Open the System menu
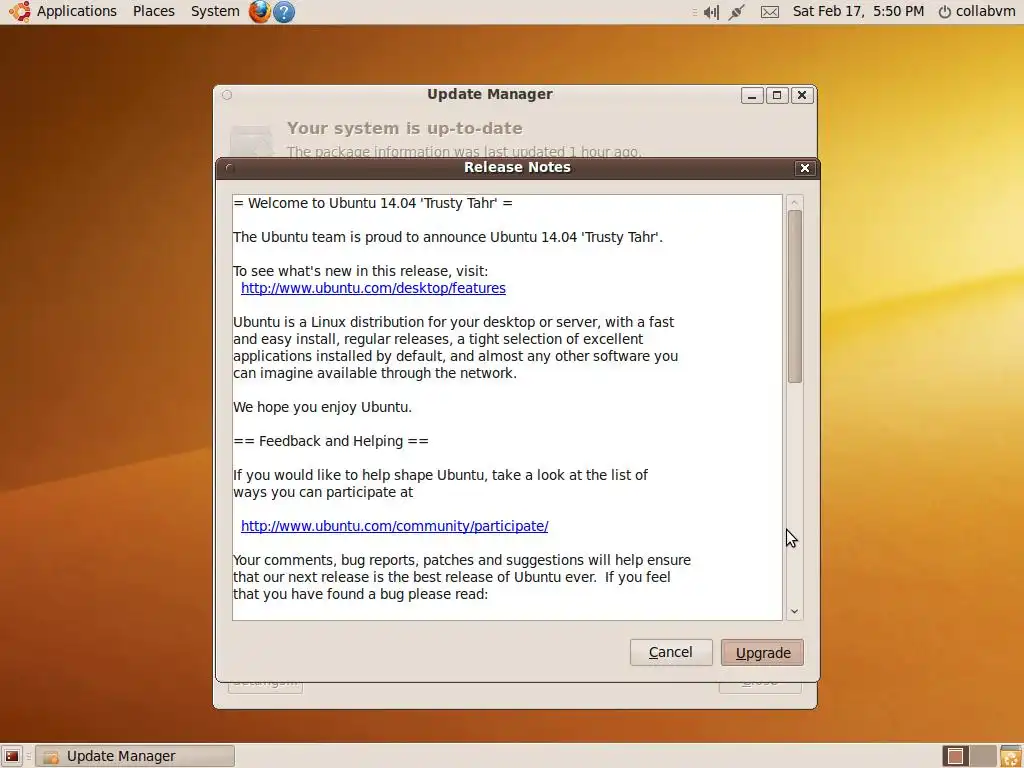This screenshot has width=1024, height=768. click(215, 11)
